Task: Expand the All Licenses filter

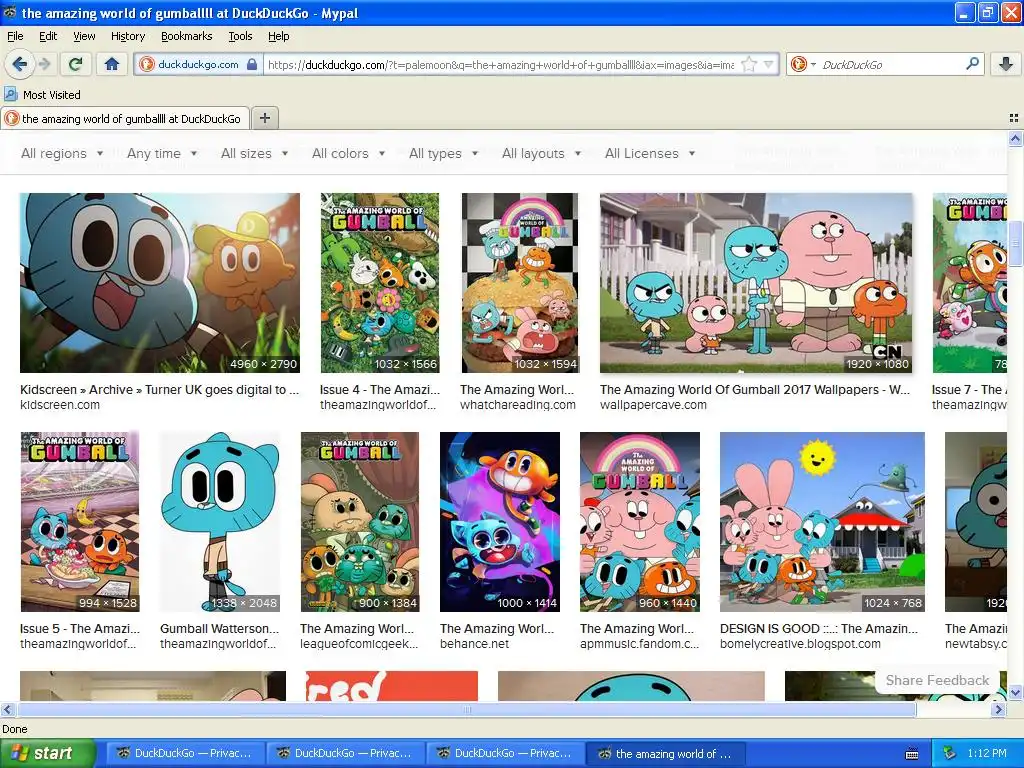Action: (x=650, y=153)
